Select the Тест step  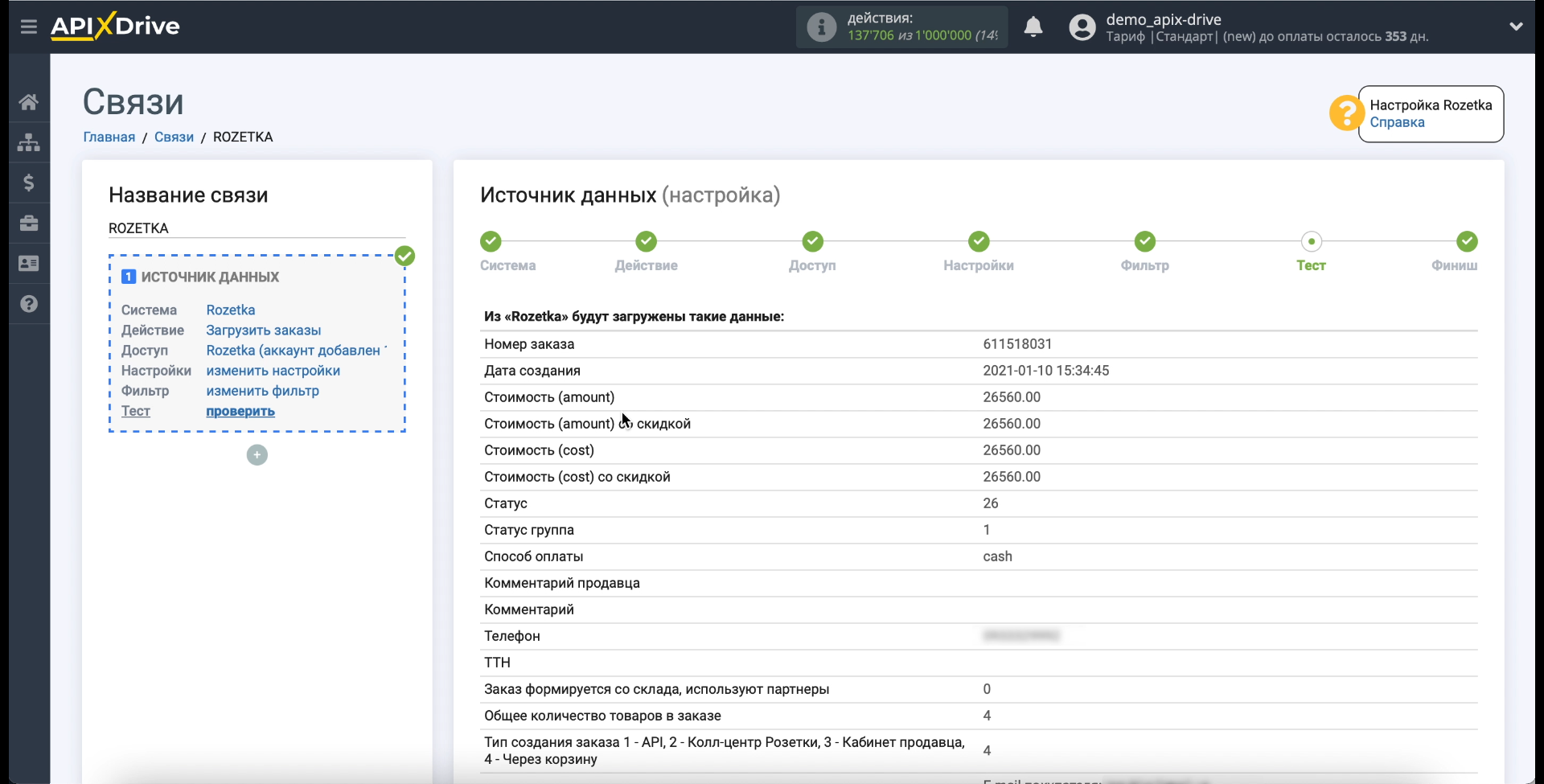[x=1311, y=265]
